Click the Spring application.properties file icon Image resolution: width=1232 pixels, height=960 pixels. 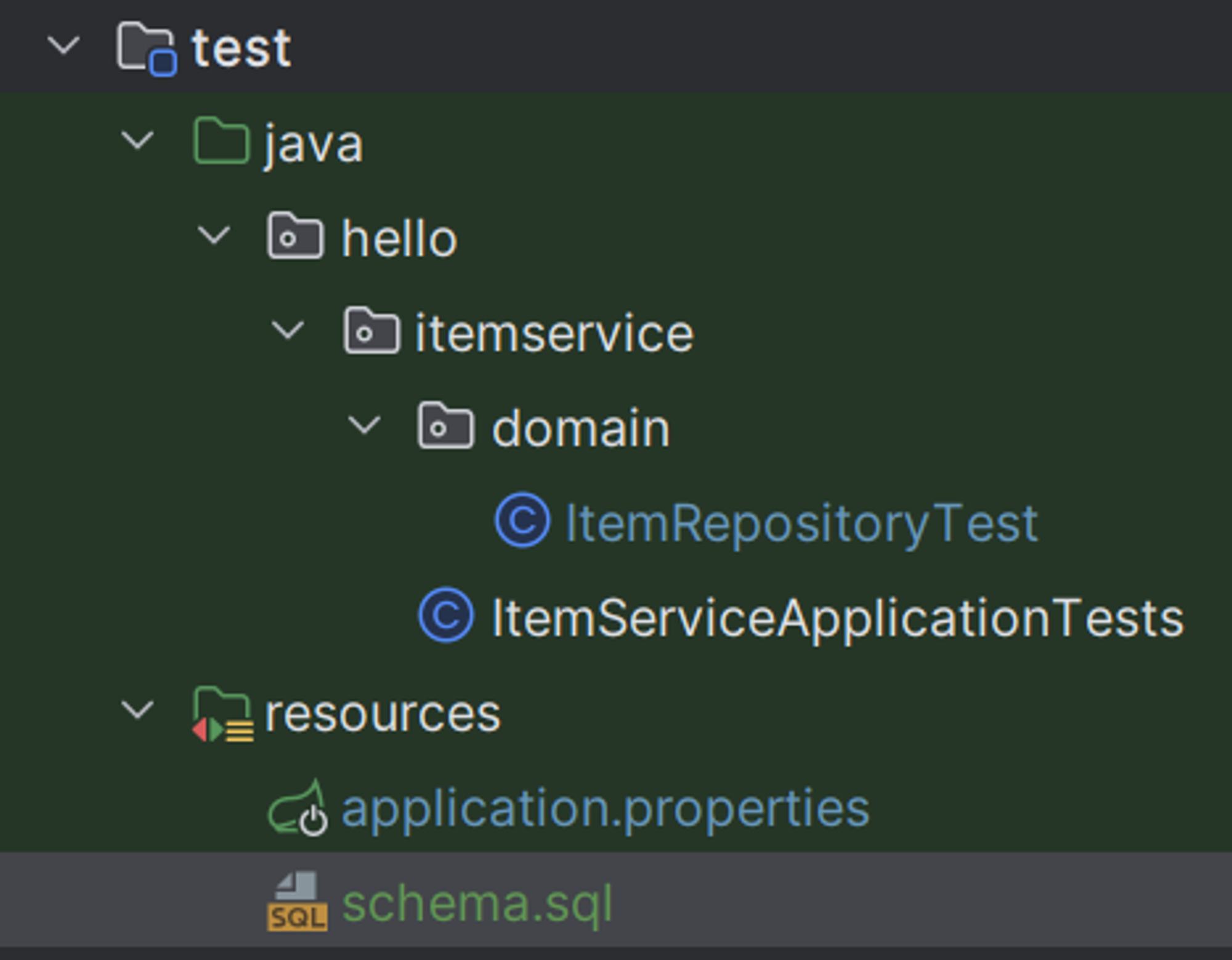pos(298,809)
